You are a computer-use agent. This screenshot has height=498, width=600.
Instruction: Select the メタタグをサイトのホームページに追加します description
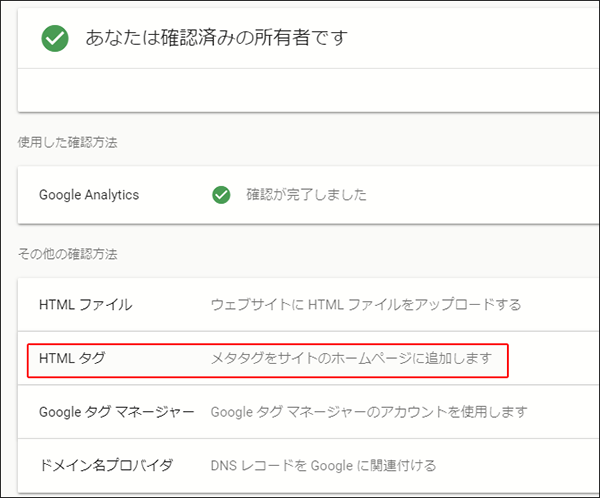pos(351,358)
